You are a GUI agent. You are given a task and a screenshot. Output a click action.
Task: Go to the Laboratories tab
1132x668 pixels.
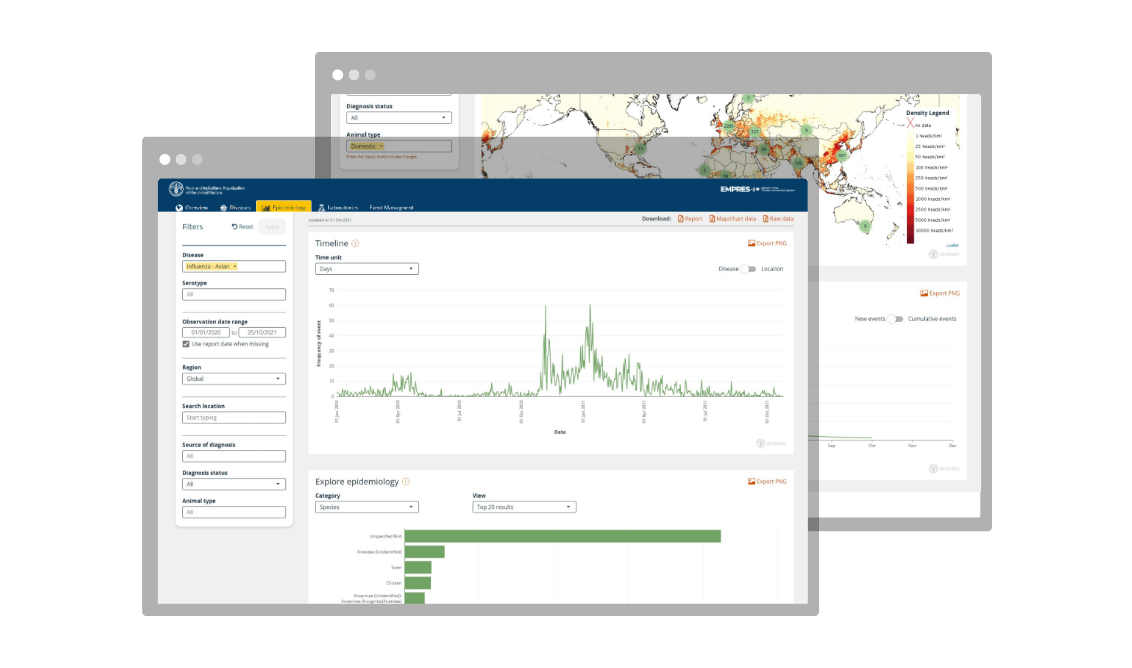[x=338, y=208]
